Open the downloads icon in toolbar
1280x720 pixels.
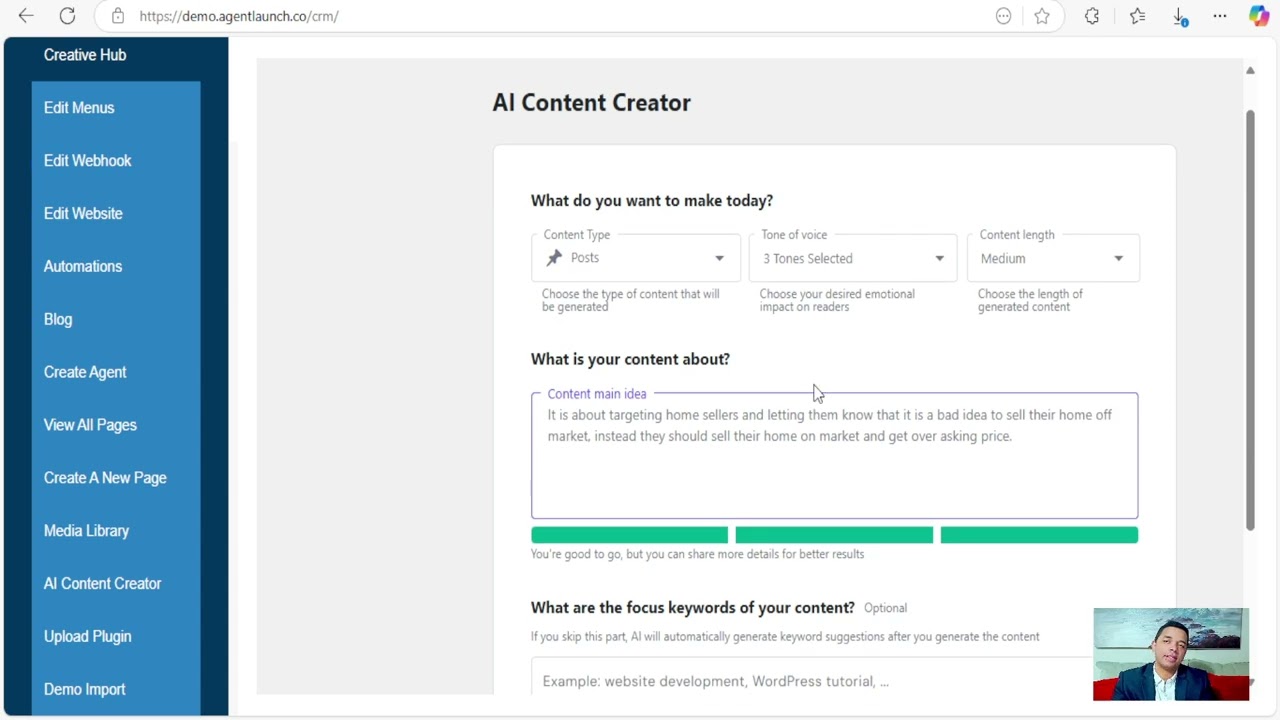1180,17
